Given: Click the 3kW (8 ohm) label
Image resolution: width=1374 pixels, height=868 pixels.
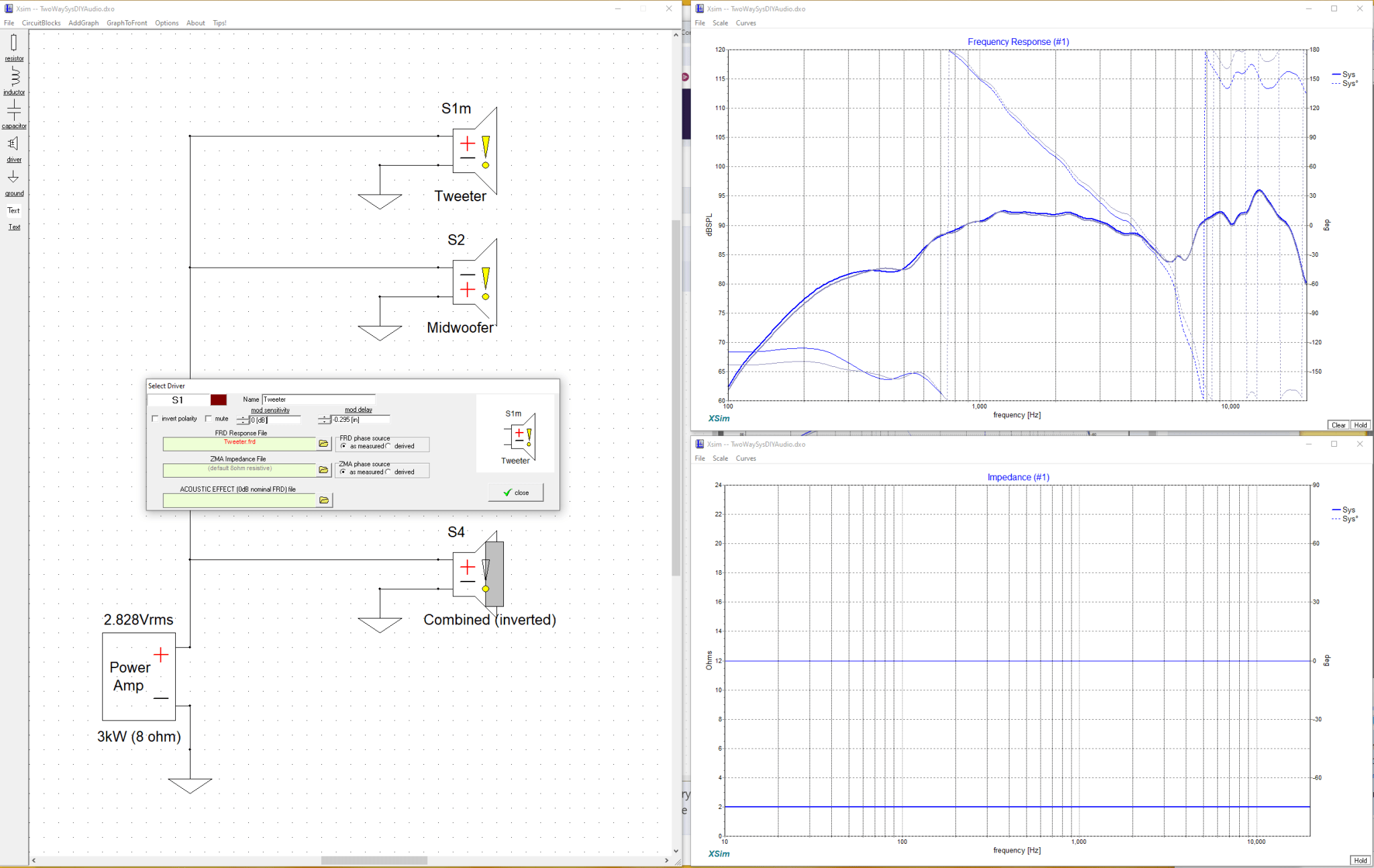Looking at the screenshot, I should (x=139, y=737).
